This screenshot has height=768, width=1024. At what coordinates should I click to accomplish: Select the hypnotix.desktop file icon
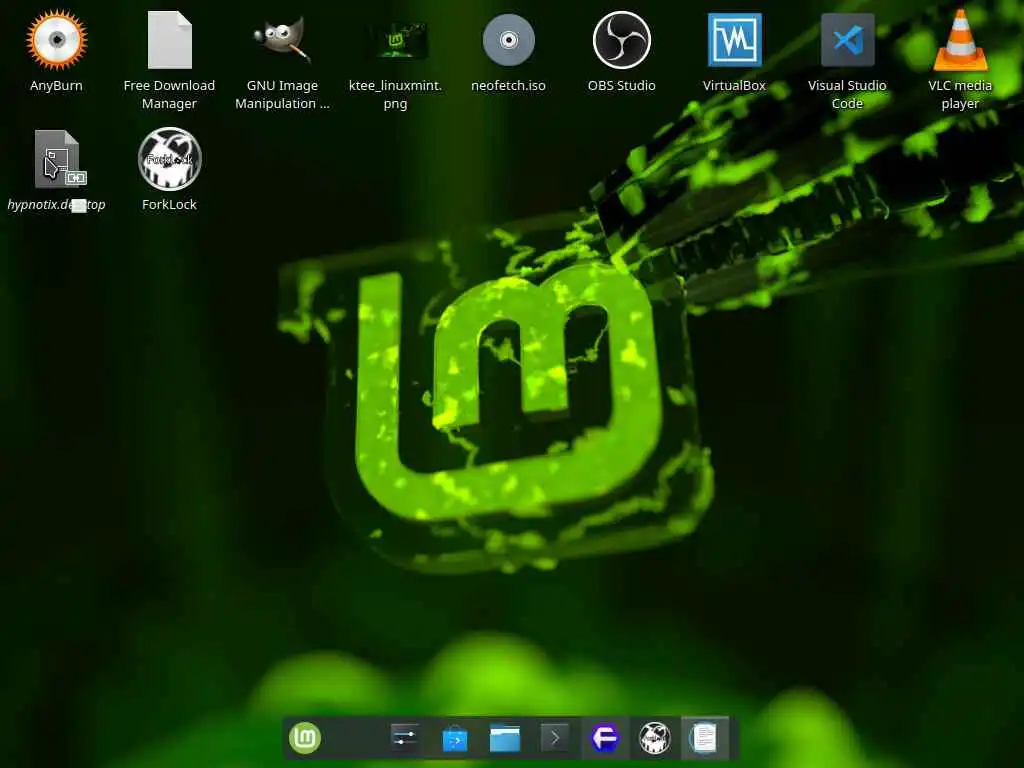pyautogui.click(x=57, y=159)
